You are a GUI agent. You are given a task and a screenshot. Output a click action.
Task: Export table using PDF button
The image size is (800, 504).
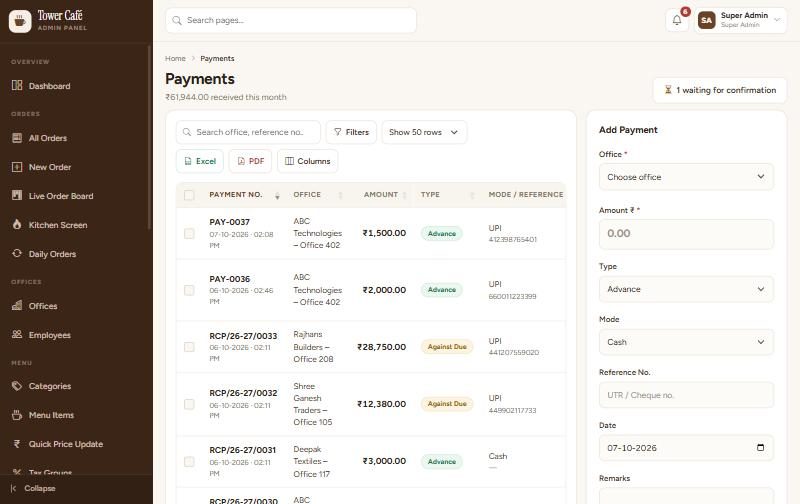pyautogui.click(x=250, y=161)
